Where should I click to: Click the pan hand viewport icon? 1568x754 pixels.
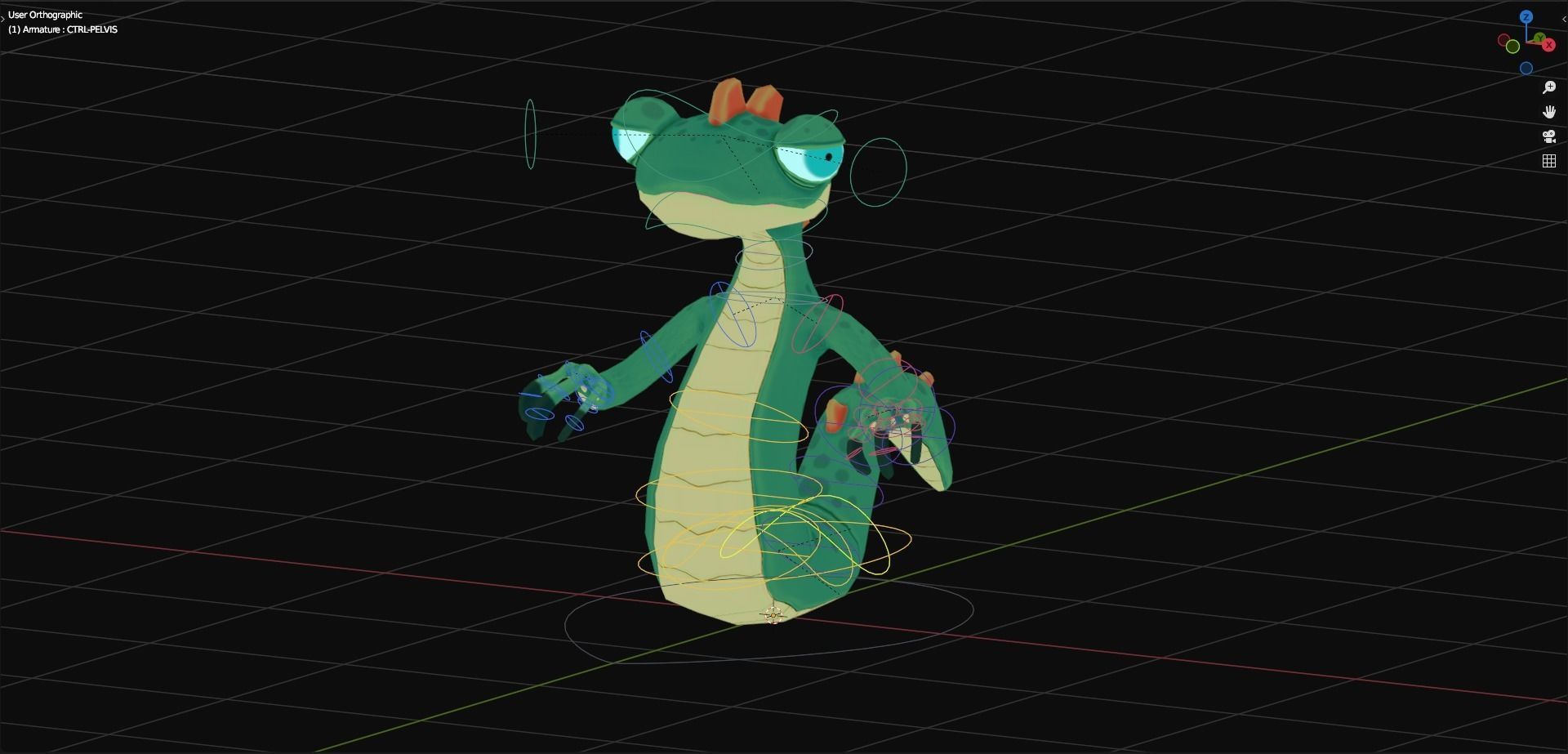click(1548, 112)
